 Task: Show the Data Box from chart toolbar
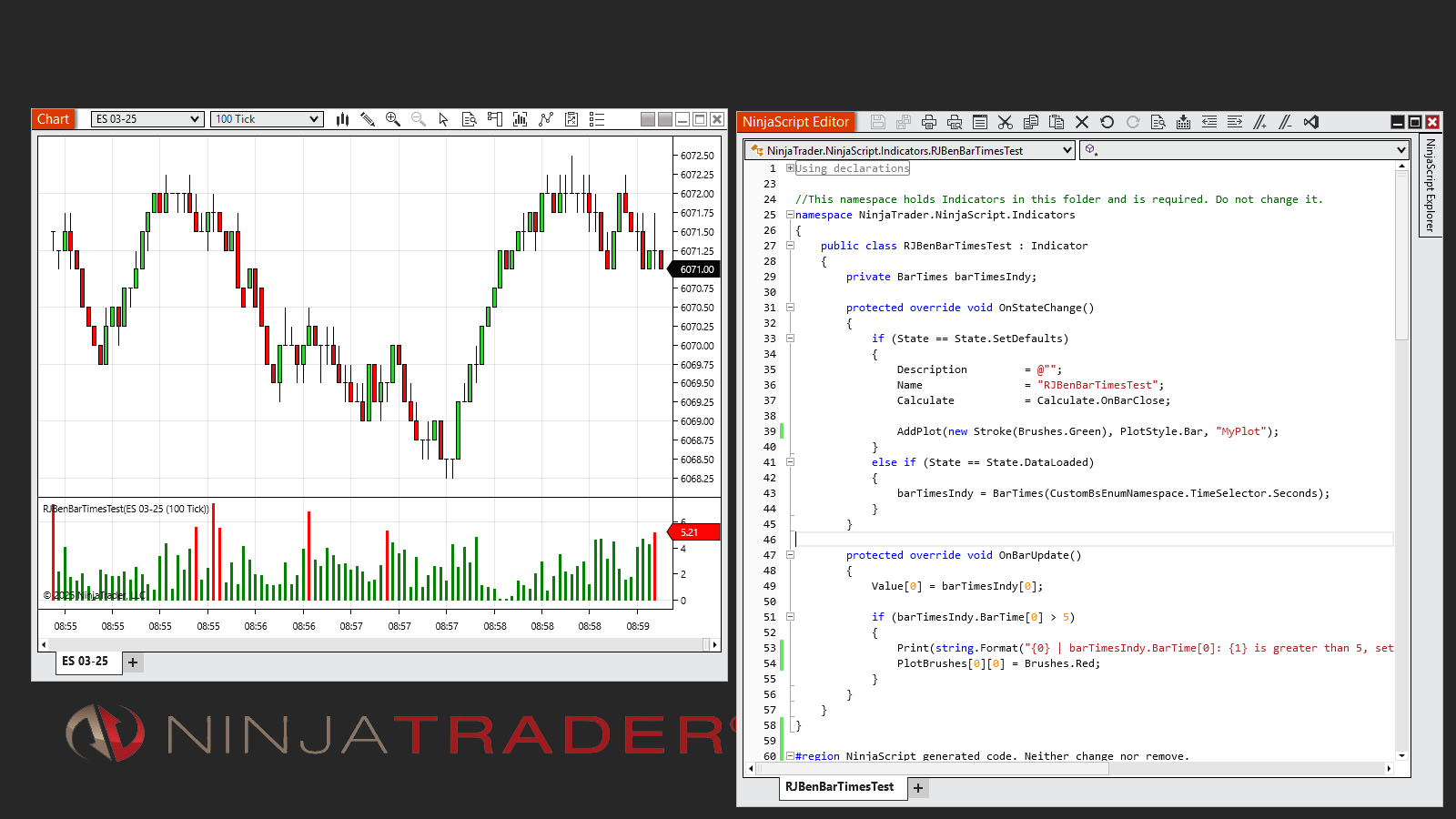tap(470, 119)
